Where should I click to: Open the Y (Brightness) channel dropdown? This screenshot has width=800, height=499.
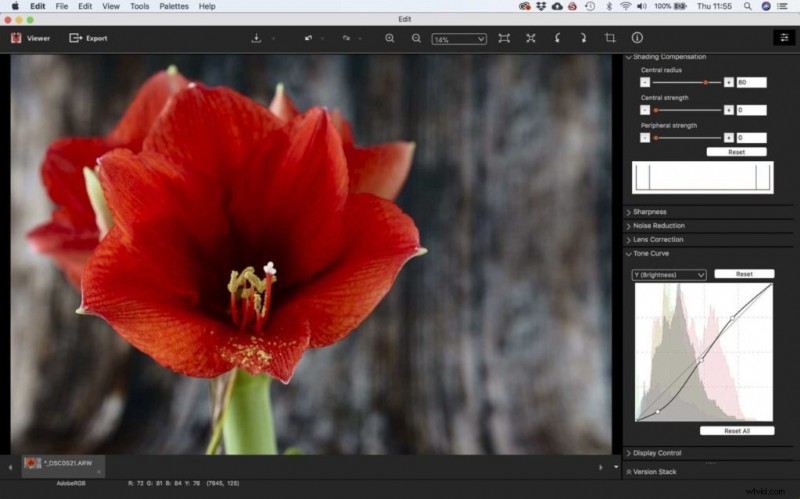coord(669,275)
